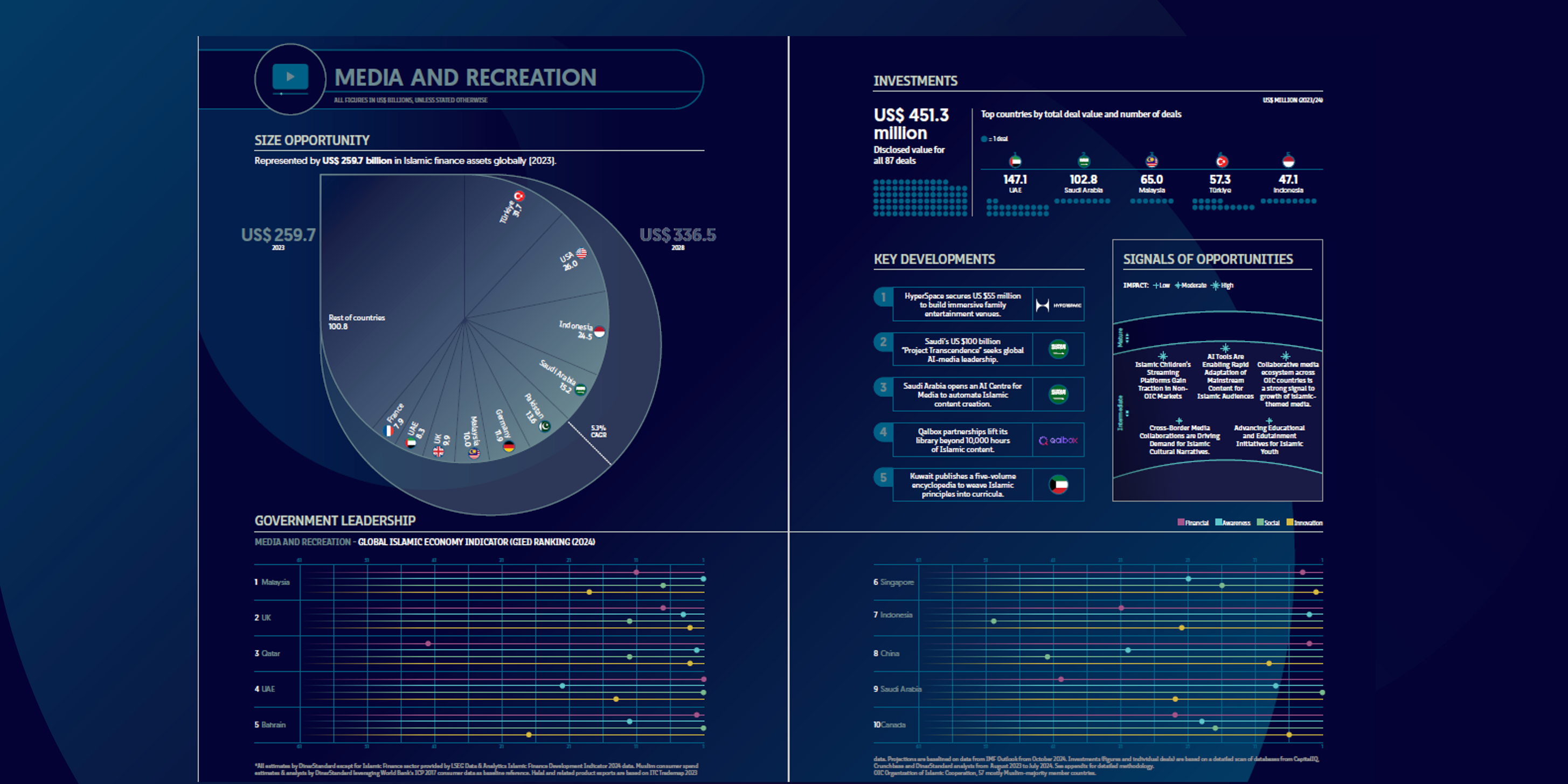Select the US$ 336.5 2028 value

677,238
